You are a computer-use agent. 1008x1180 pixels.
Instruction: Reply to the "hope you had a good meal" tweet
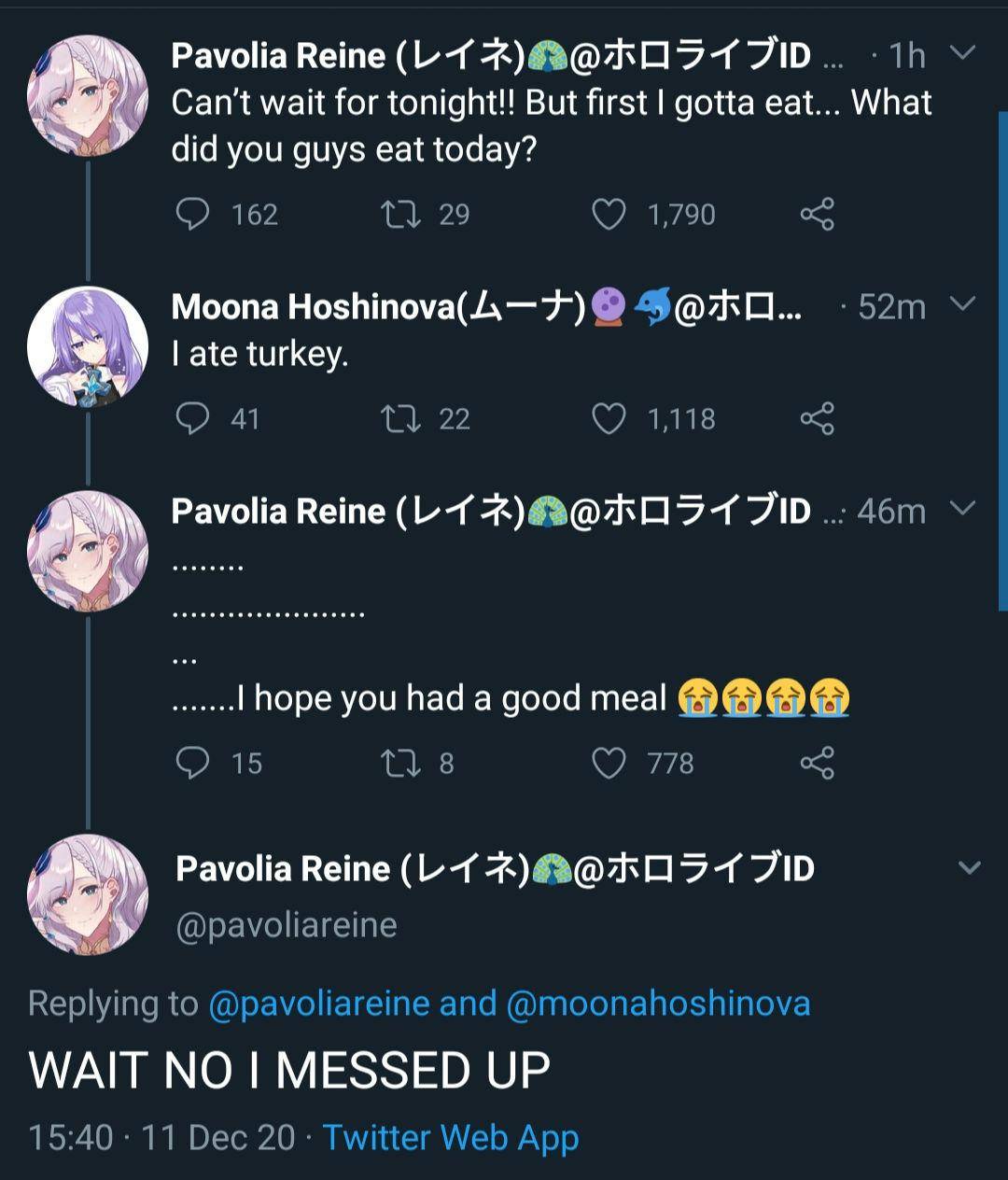(x=193, y=763)
